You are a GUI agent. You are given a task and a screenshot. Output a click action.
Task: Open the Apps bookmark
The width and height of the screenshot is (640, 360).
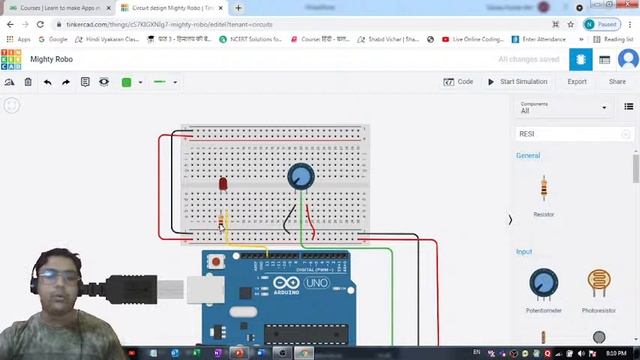[x=19, y=39]
